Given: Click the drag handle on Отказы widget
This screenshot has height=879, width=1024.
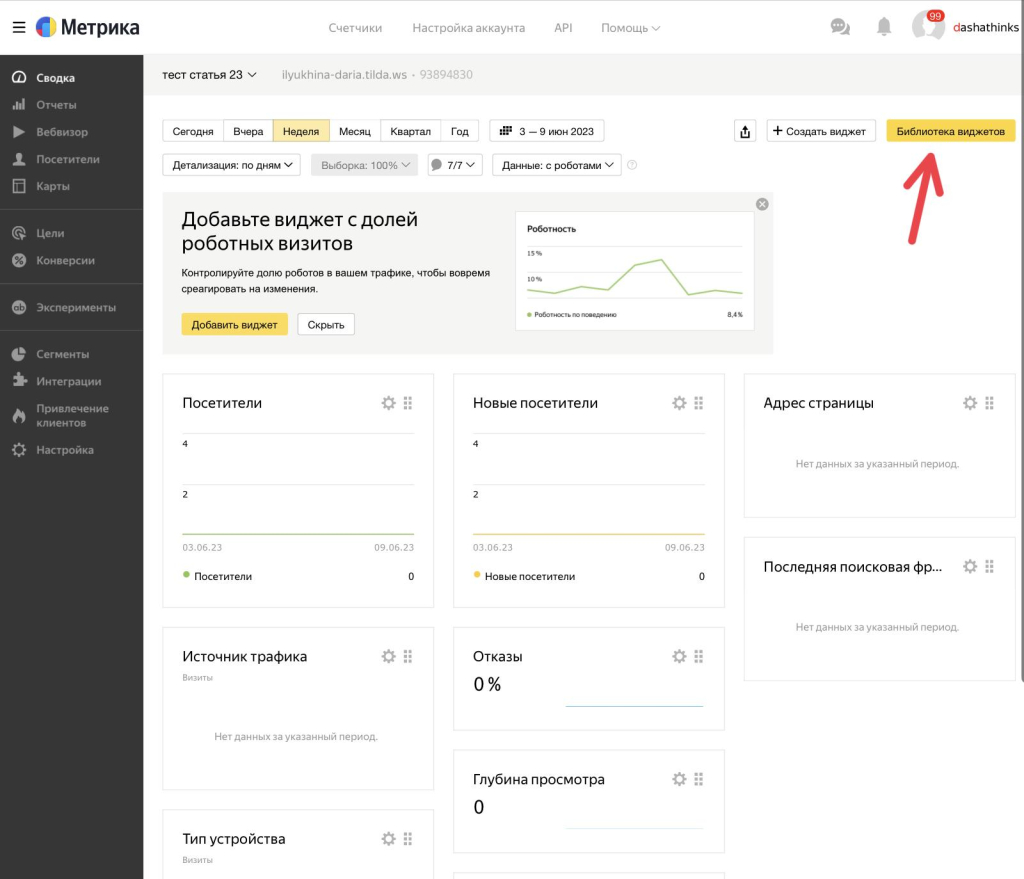Looking at the screenshot, I should pyautogui.click(x=698, y=657).
